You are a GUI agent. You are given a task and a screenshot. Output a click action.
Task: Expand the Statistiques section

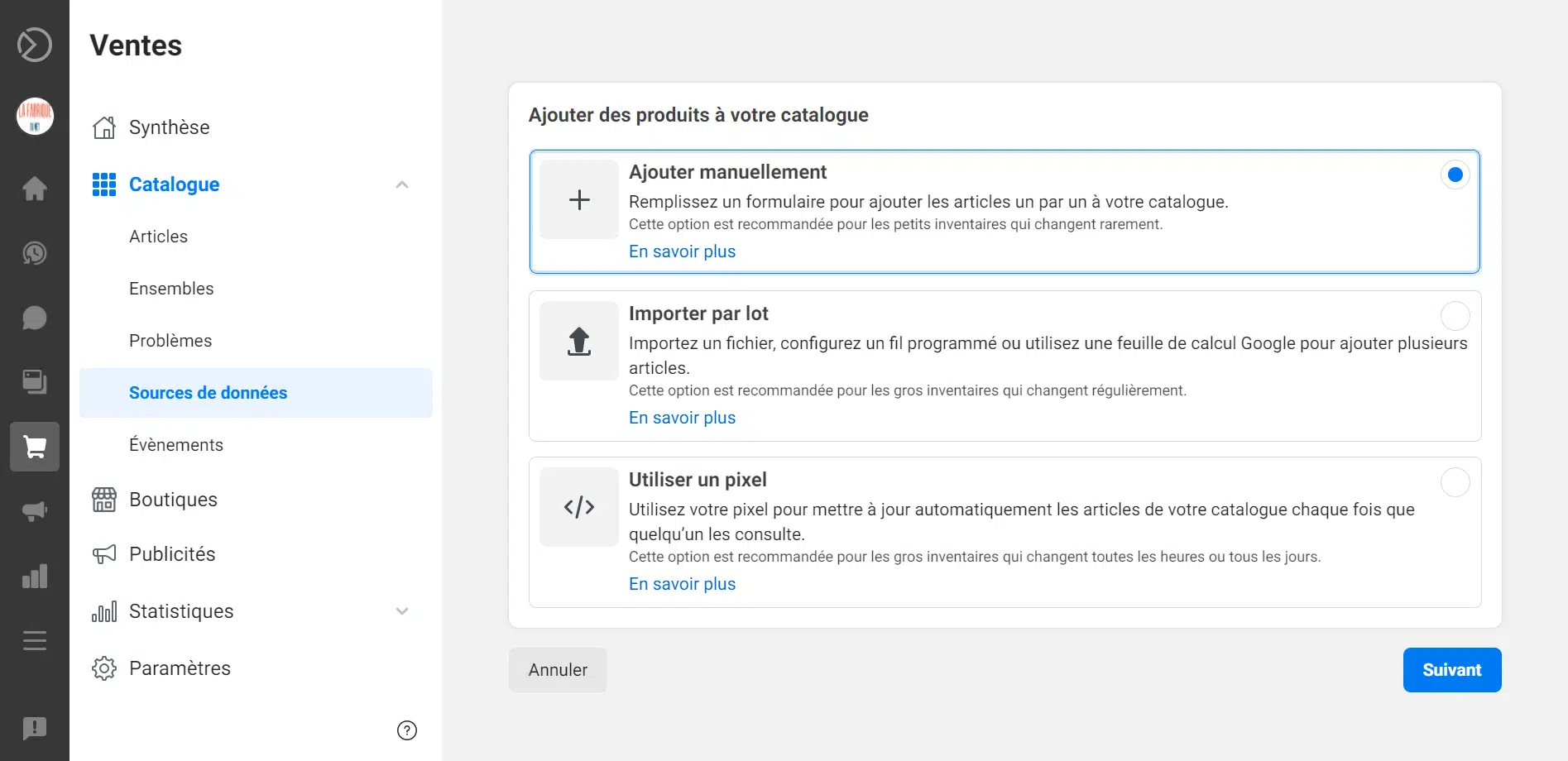tap(403, 610)
